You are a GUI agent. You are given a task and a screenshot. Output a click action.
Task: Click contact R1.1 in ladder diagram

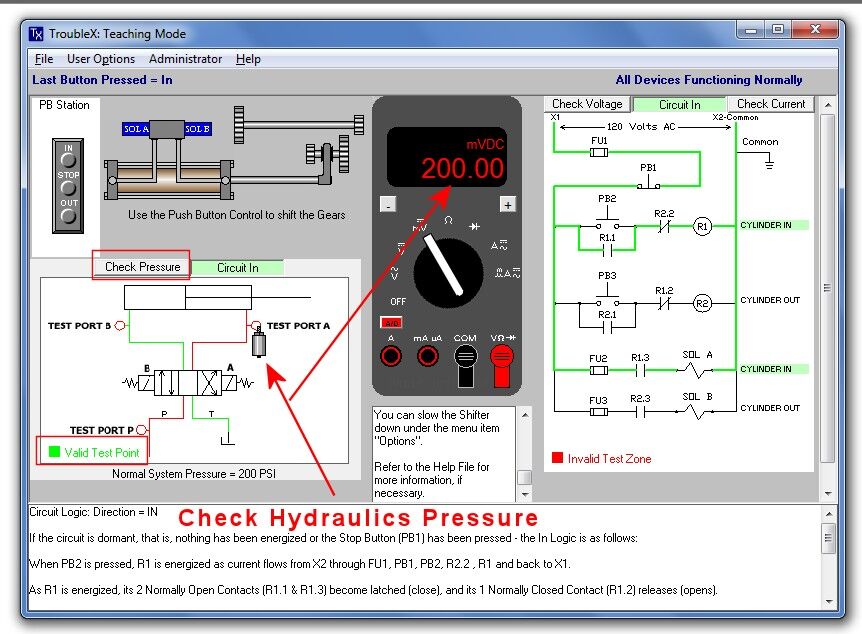point(607,251)
